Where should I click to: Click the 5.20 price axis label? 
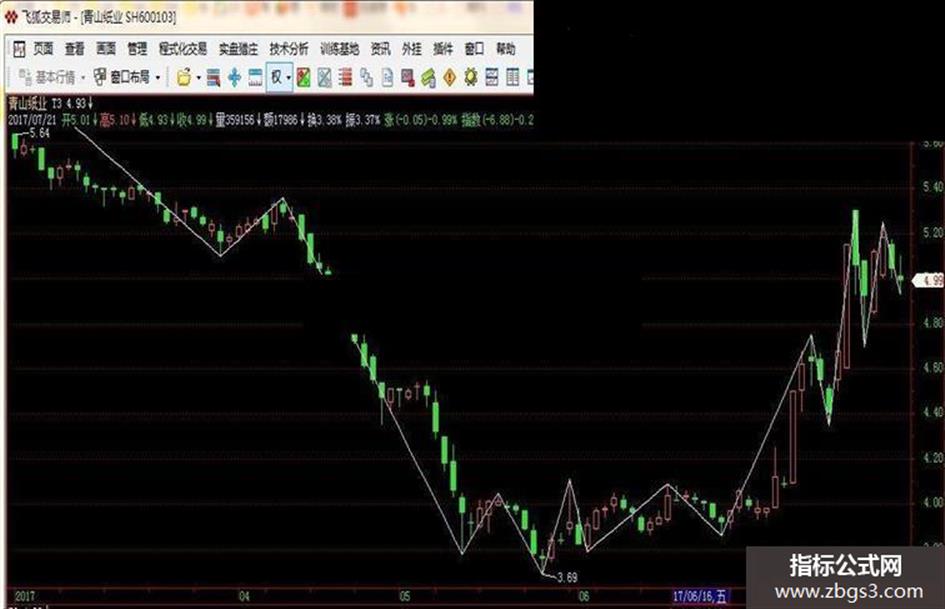coord(933,233)
